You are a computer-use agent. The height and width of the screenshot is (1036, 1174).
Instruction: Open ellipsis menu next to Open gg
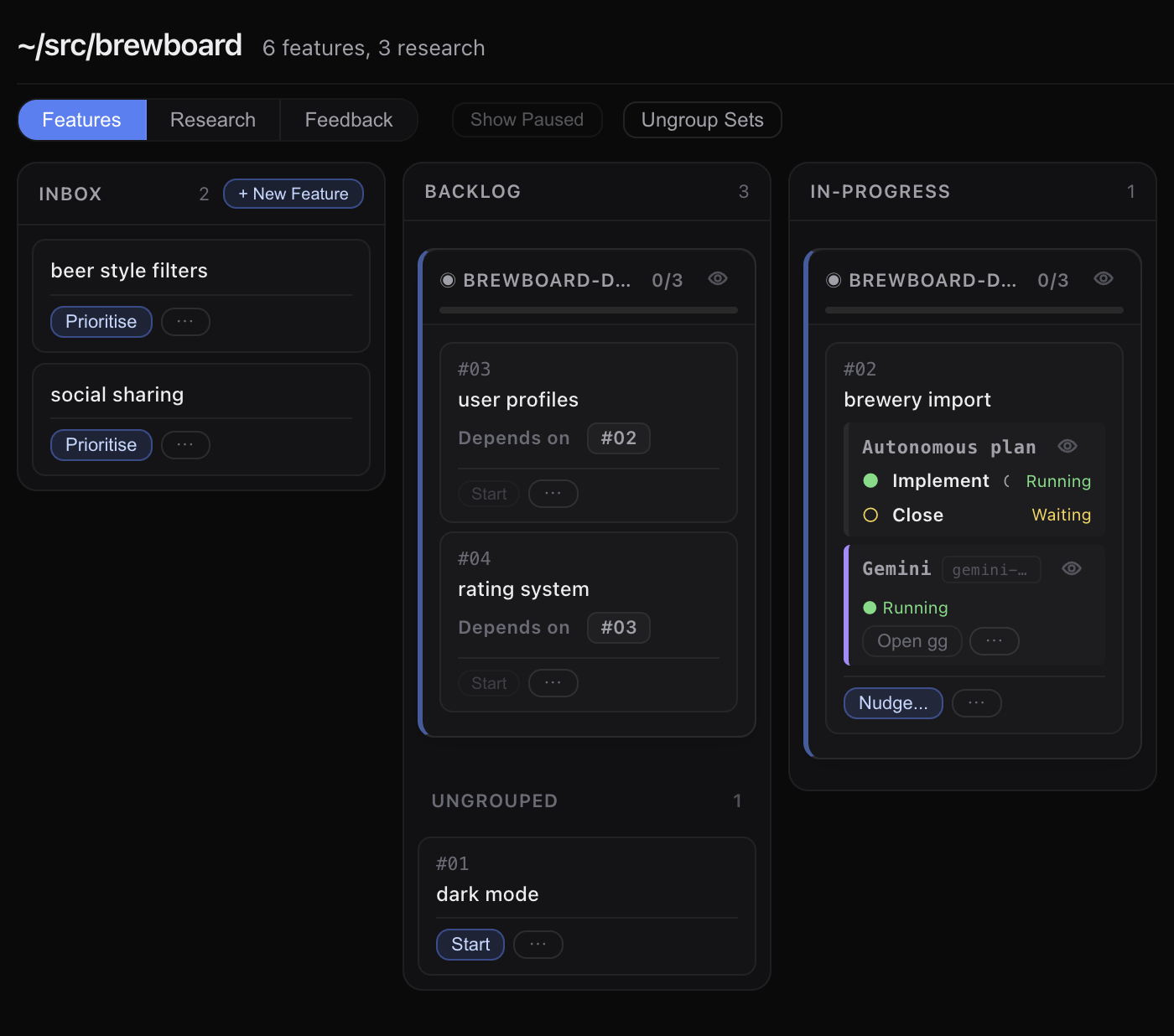click(994, 641)
